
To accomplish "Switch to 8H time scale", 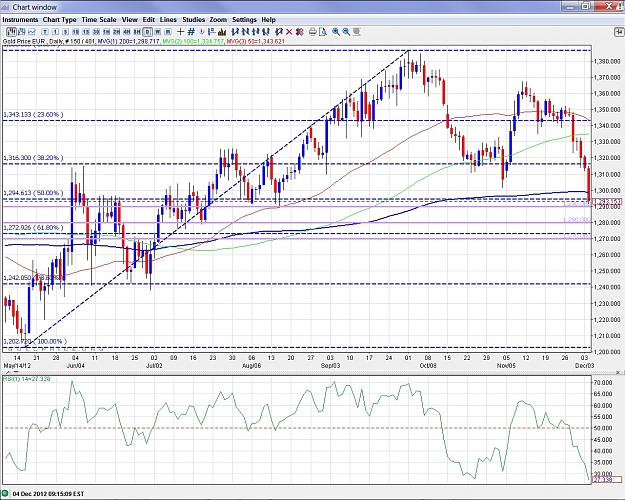I will (137, 32).
